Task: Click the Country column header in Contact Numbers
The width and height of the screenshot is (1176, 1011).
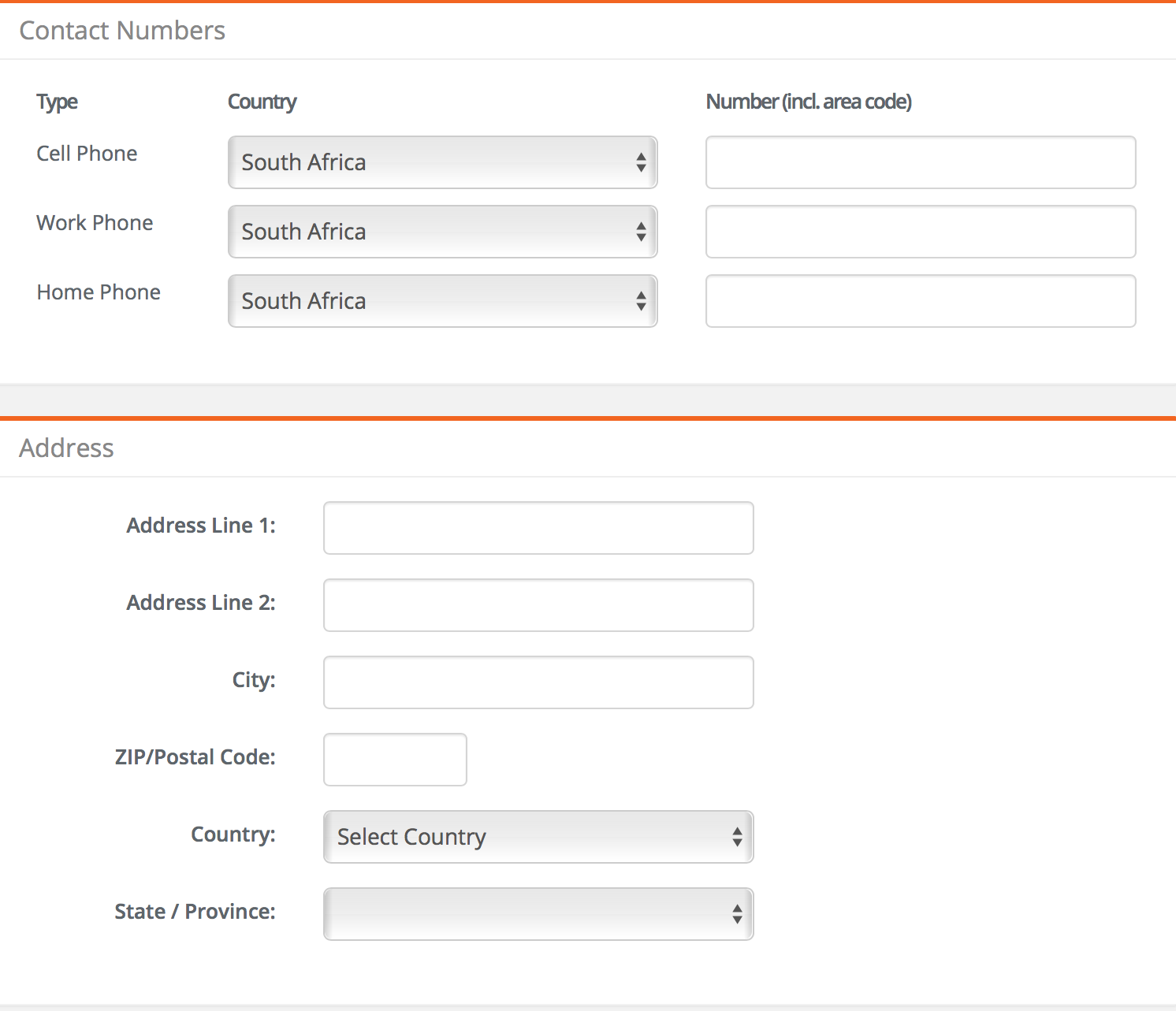Action: (262, 102)
